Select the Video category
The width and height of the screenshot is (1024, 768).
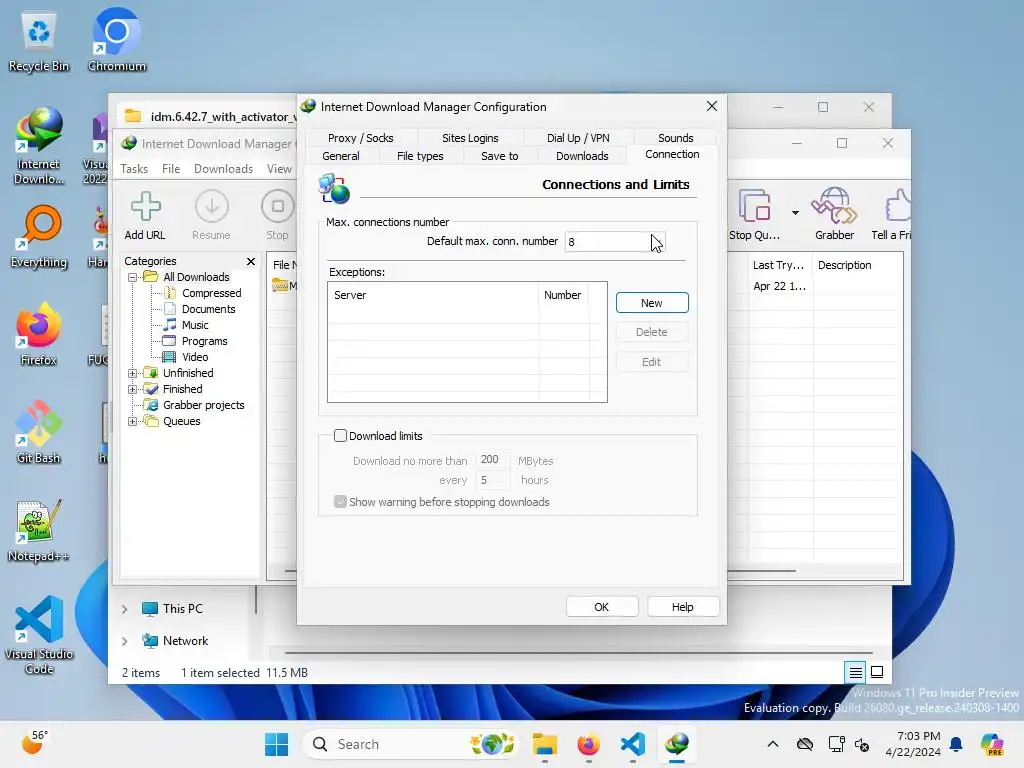coord(195,357)
